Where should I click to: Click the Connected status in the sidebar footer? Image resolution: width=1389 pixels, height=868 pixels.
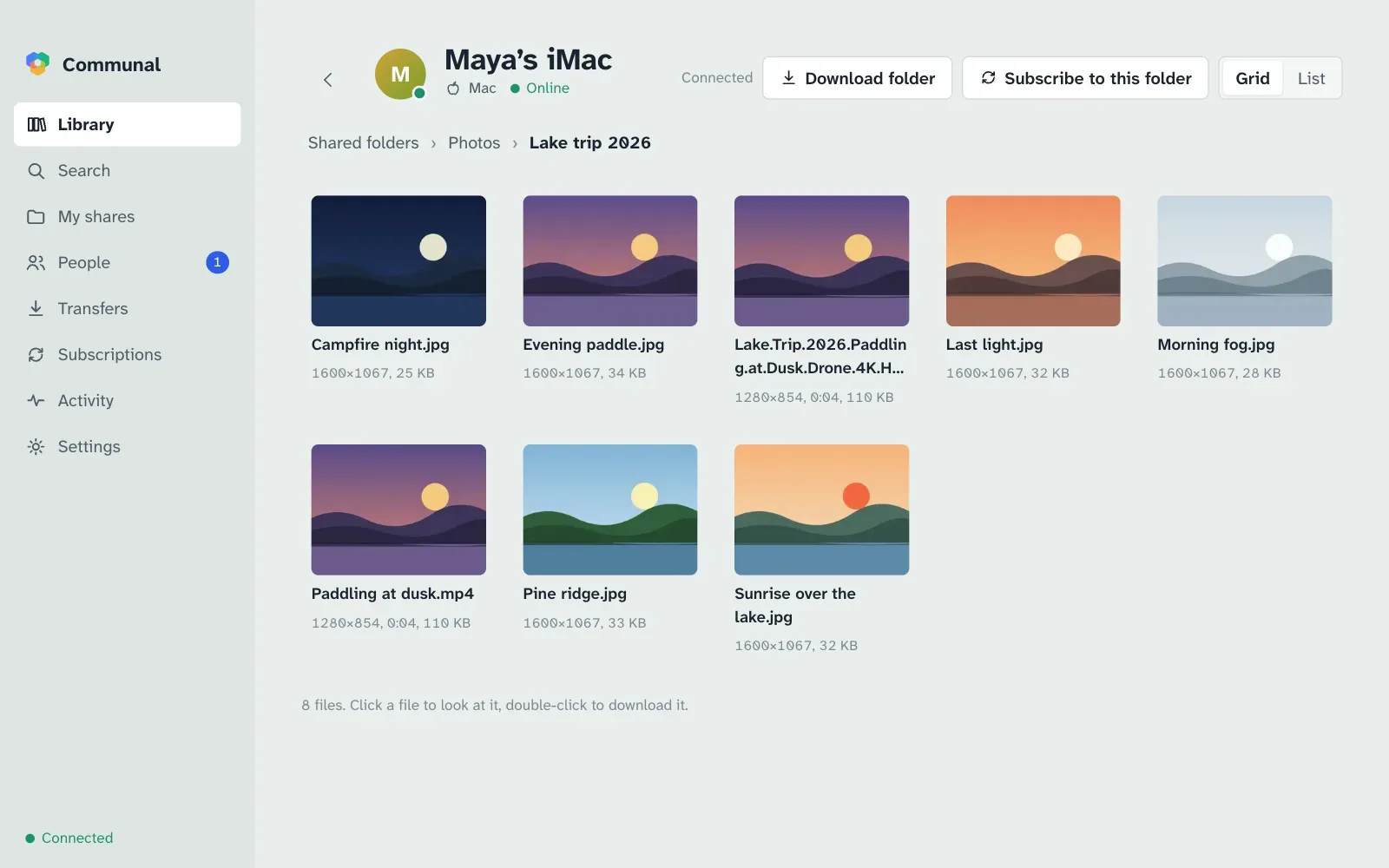click(69, 838)
